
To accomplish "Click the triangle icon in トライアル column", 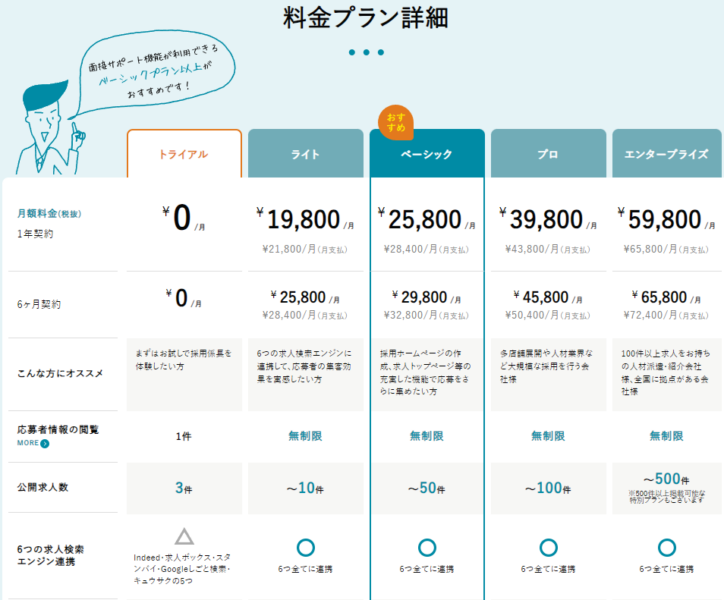I will (184, 538).
